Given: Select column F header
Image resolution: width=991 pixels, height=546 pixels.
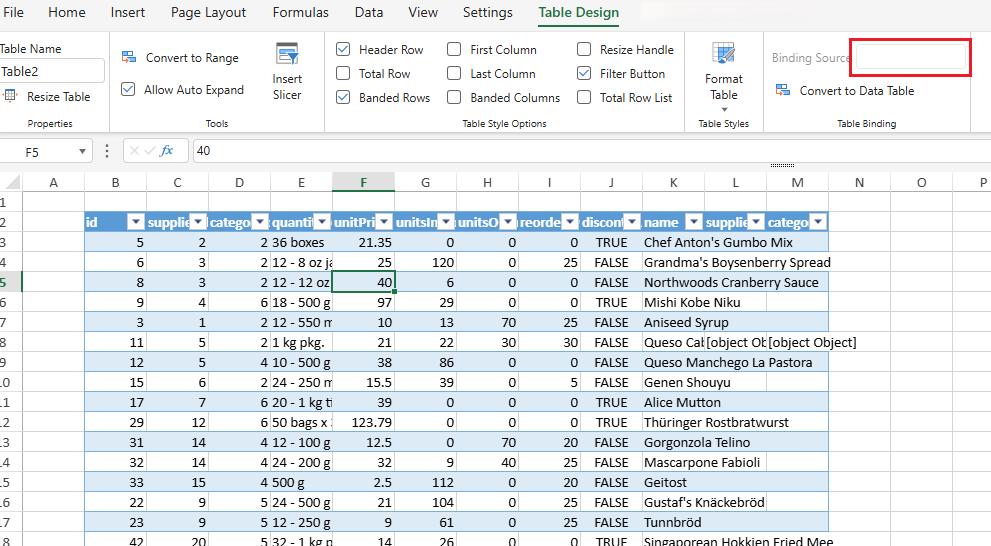Looking at the screenshot, I should coord(363,183).
